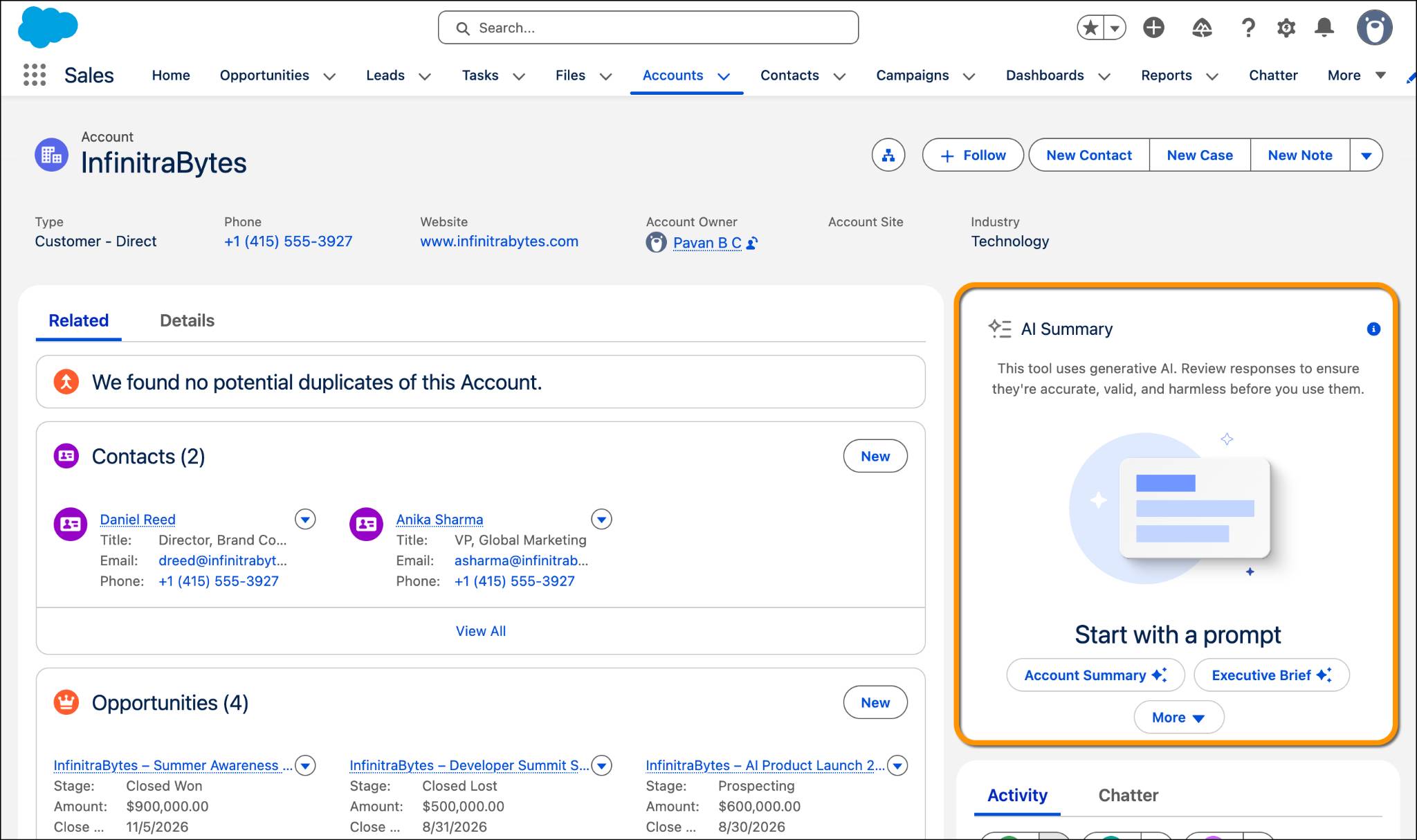The width and height of the screenshot is (1417, 840).
Task: Open Daniel Reed row actions dropdown
Action: pos(305,519)
